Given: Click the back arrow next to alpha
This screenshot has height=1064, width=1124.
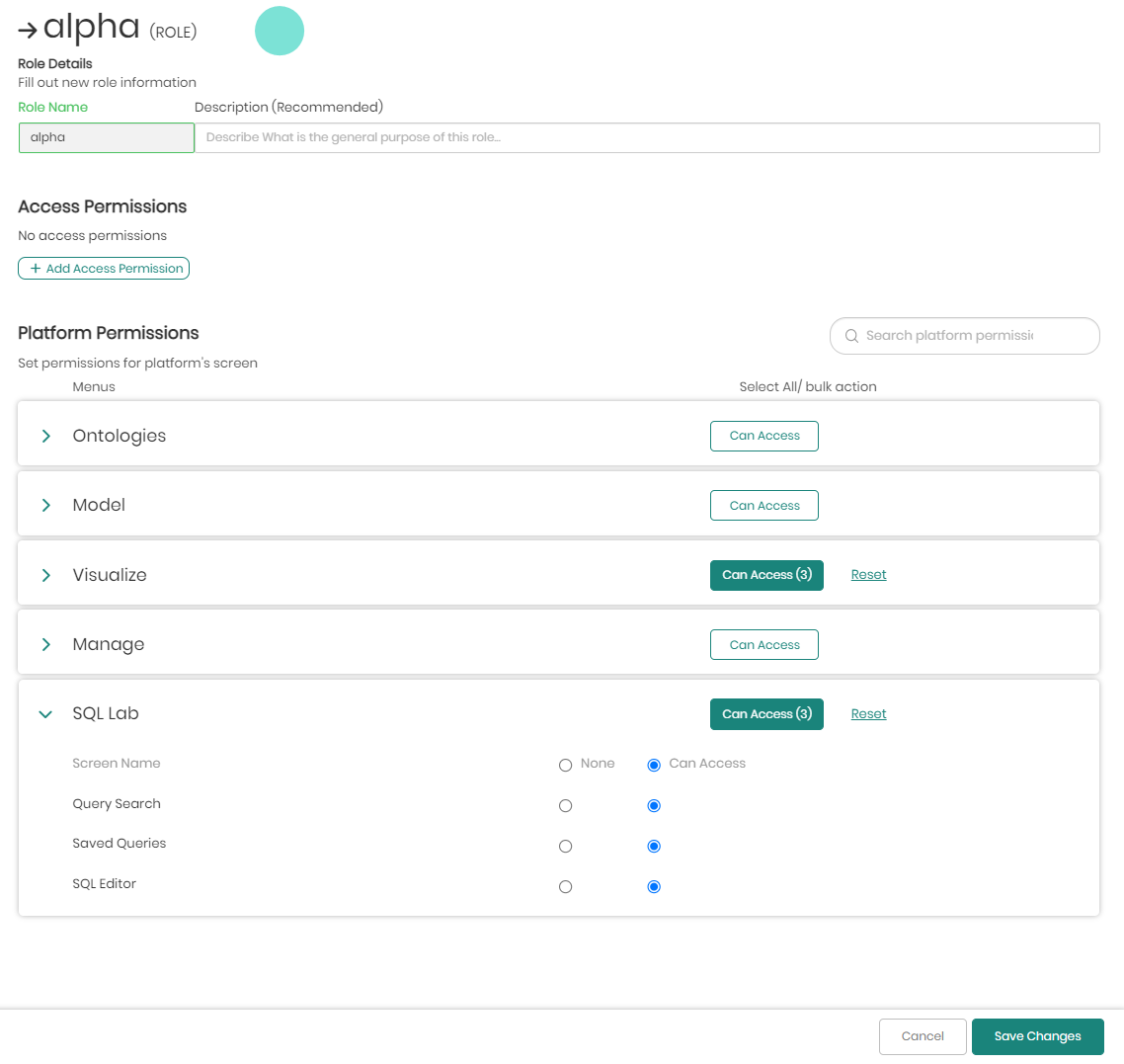Looking at the screenshot, I should click(28, 31).
